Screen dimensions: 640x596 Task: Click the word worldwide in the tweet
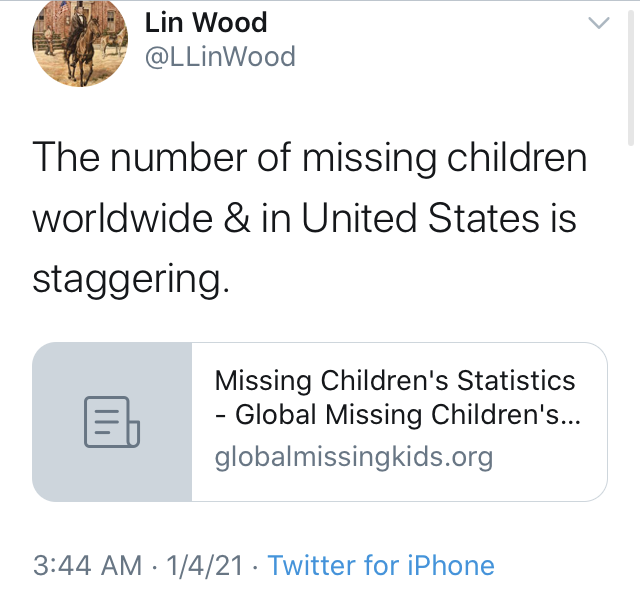coord(122,218)
